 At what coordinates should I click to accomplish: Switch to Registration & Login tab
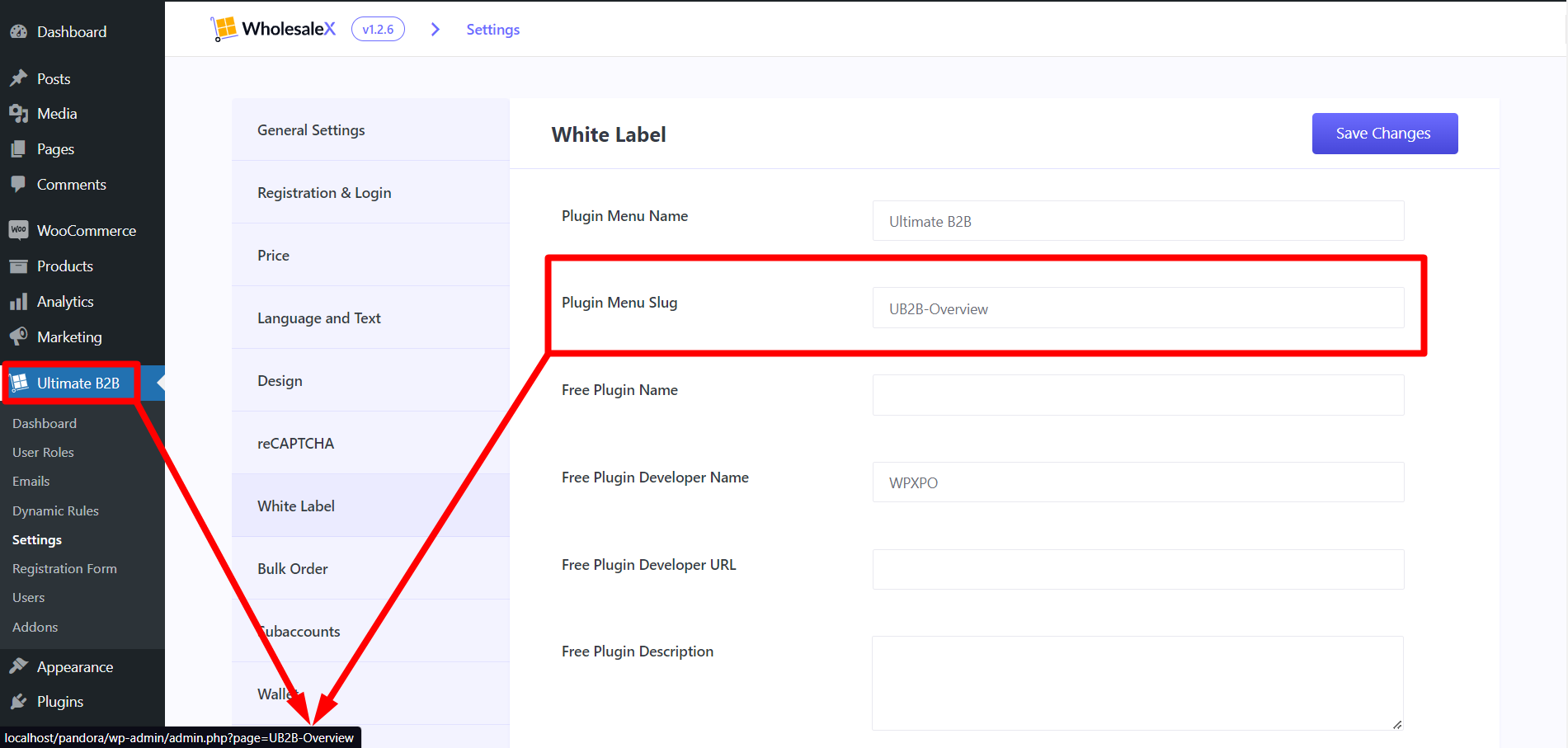click(x=370, y=192)
